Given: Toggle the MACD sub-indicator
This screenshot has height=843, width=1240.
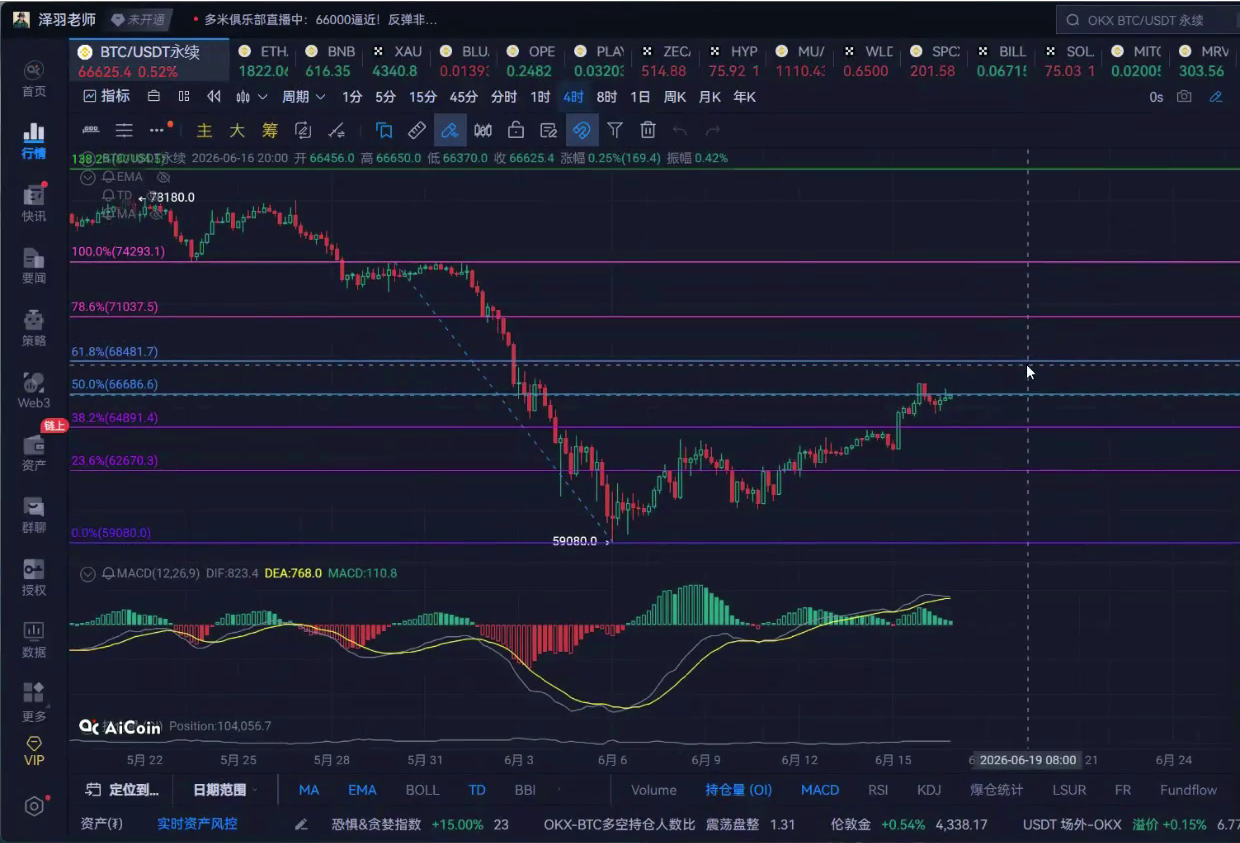Looking at the screenshot, I should click(x=820, y=790).
